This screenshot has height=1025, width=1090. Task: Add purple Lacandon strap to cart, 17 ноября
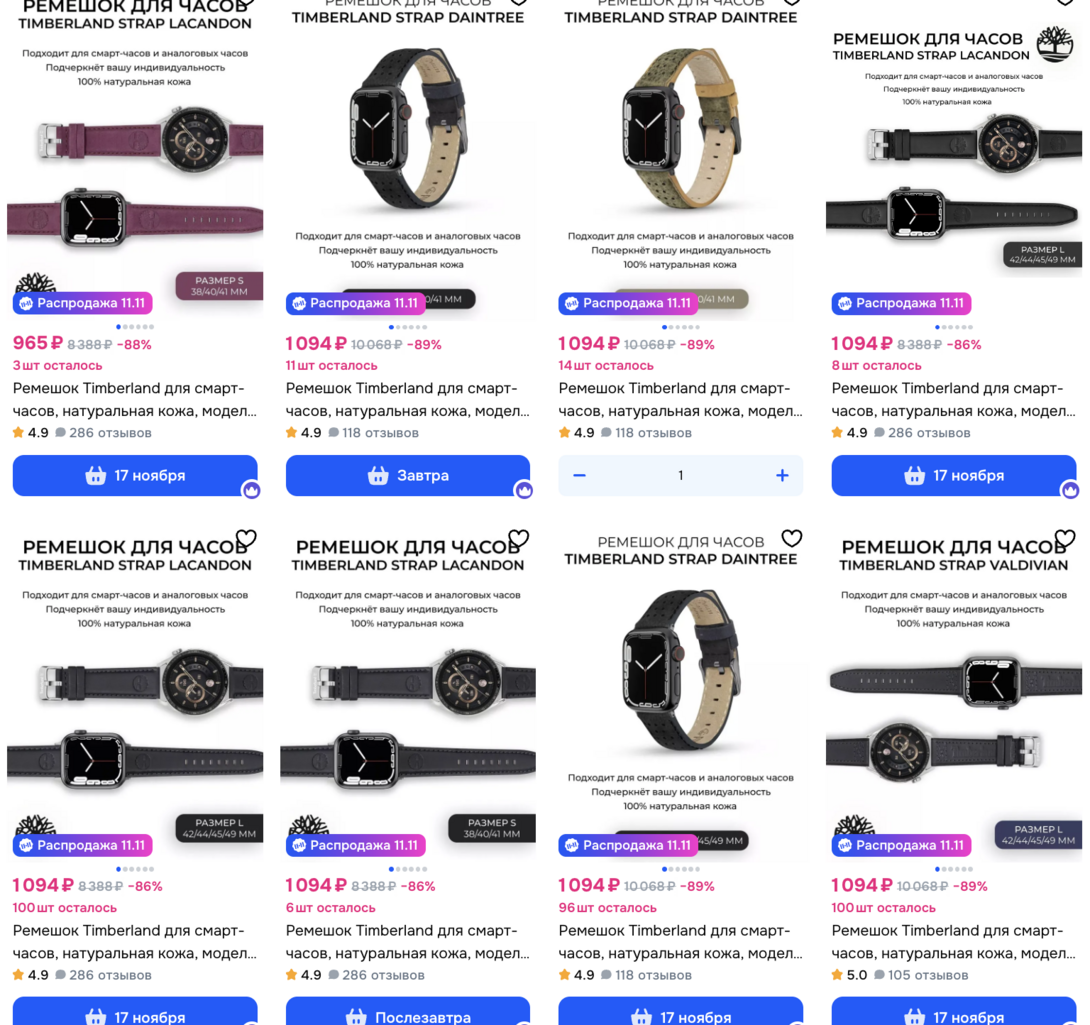pos(135,476)
